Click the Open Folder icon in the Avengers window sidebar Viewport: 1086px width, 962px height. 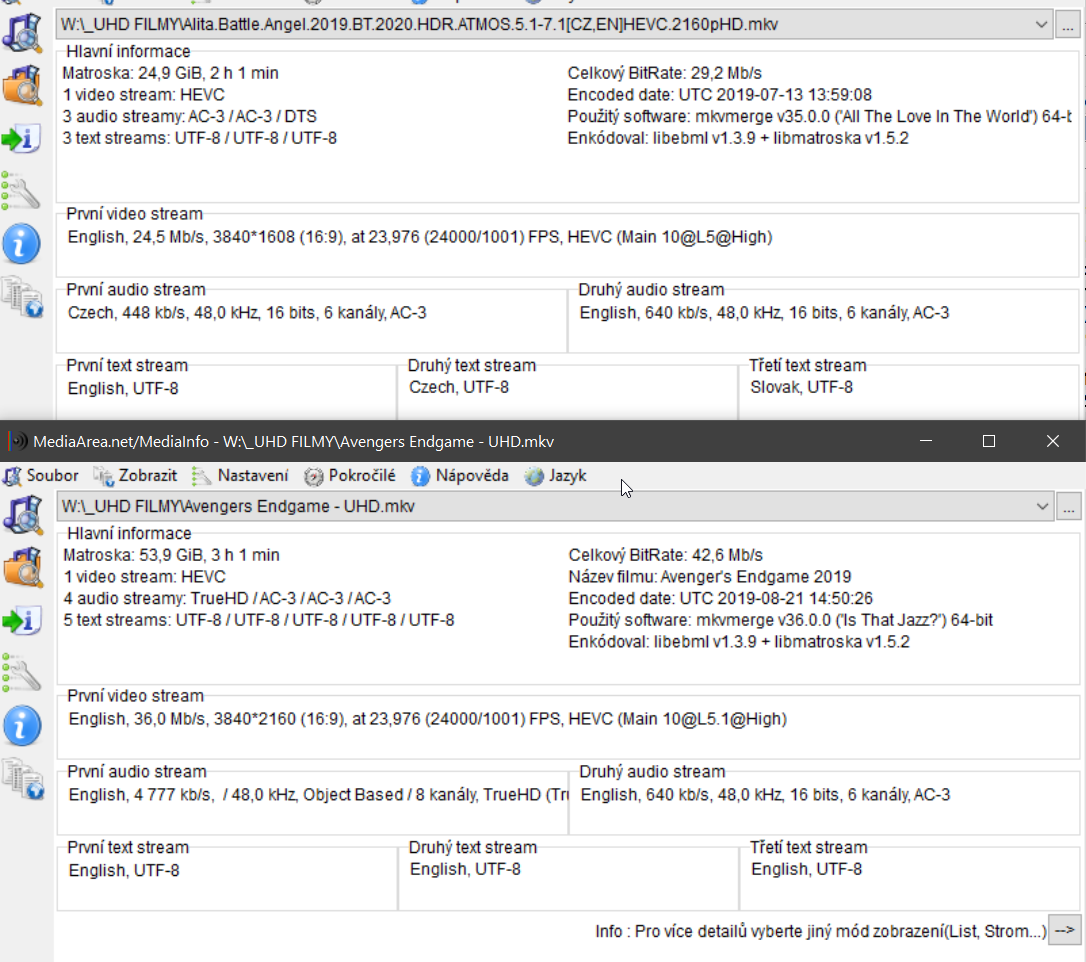pos(23,567)
